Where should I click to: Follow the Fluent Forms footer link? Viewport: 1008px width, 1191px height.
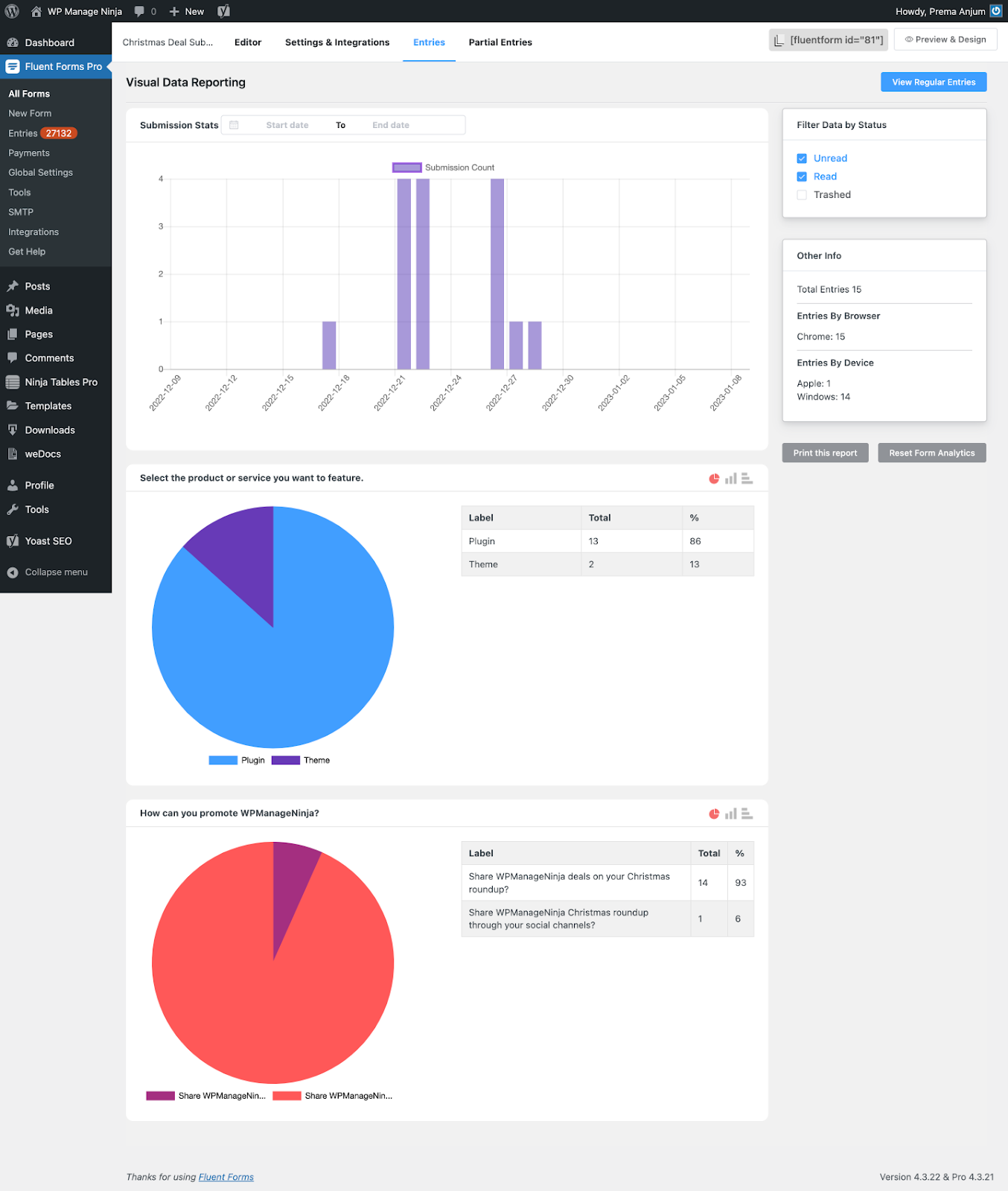click(226, 1177)
